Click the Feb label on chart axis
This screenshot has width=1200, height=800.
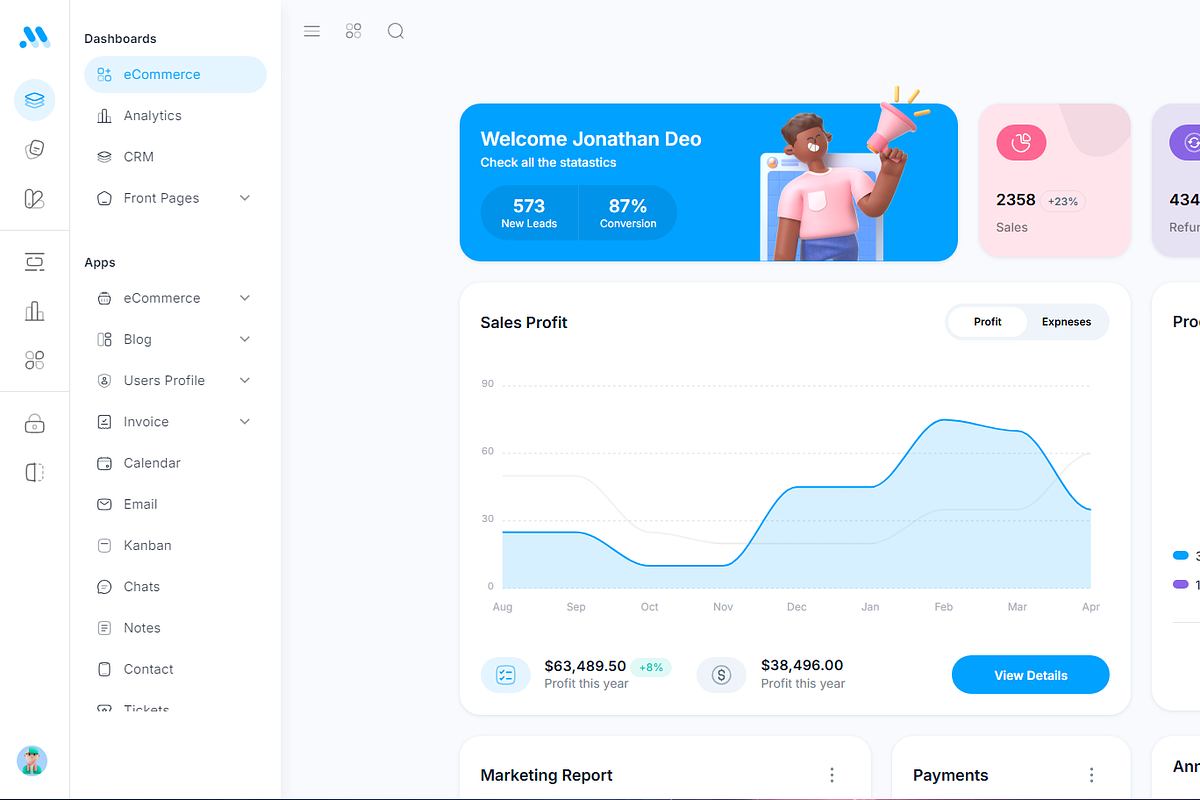944,607
